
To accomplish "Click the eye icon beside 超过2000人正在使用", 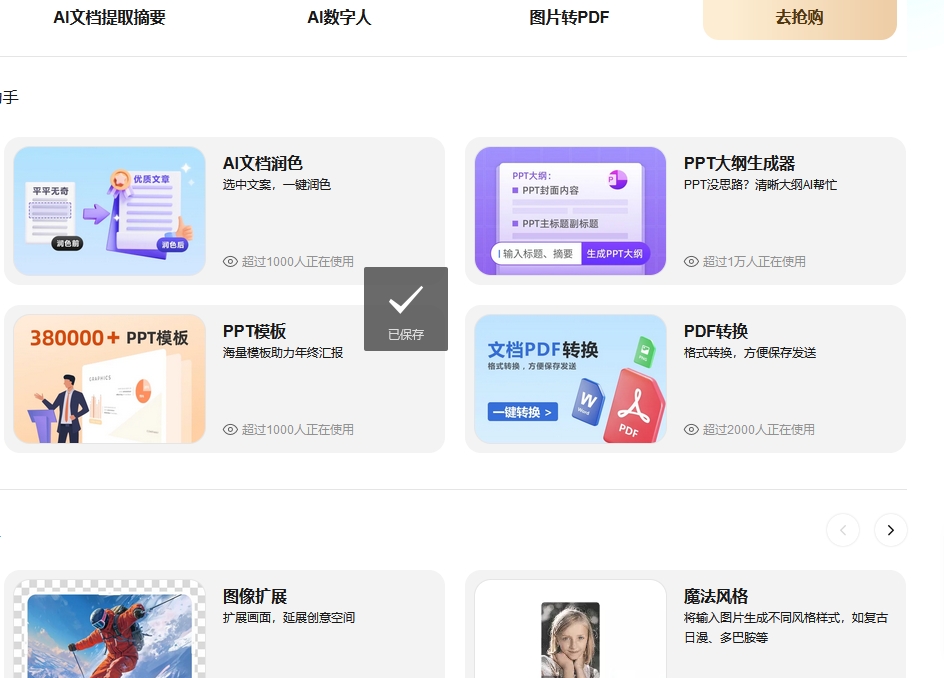I will pos(691,429).
